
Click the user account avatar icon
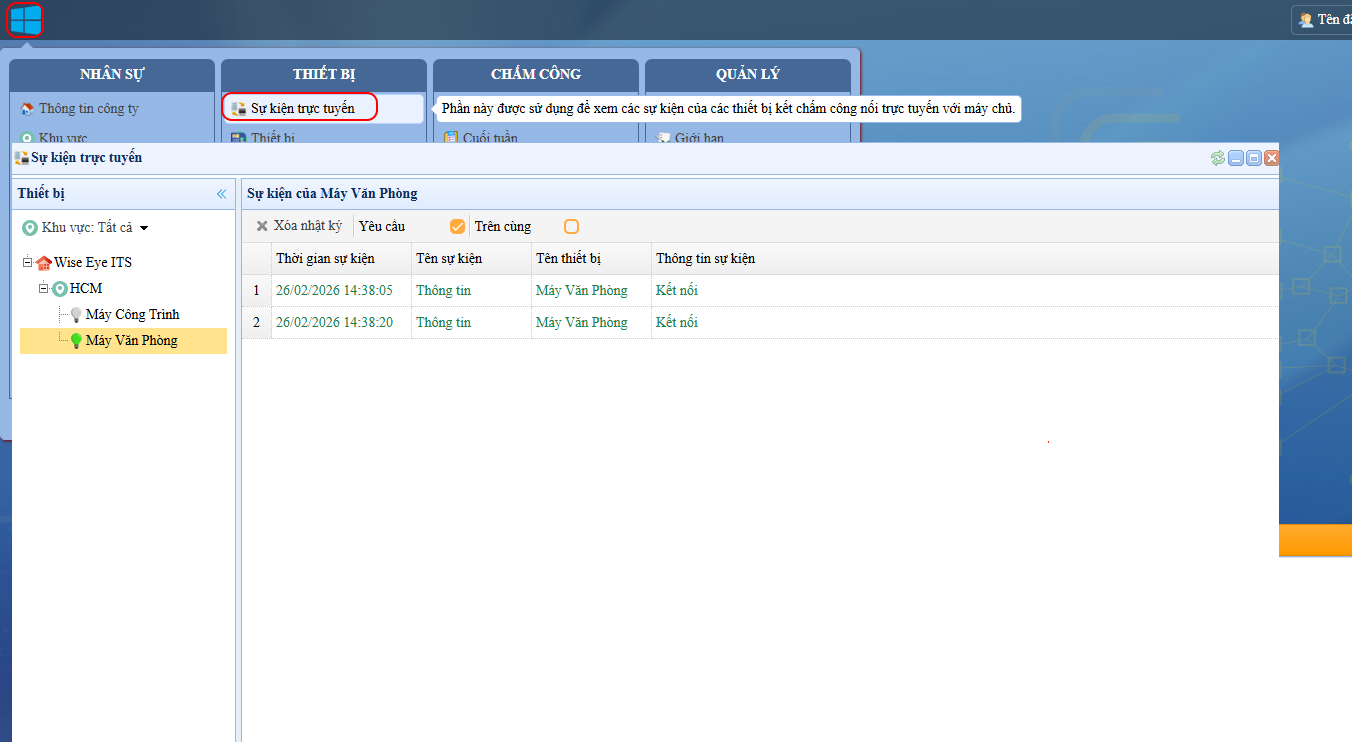(1306, 20)
